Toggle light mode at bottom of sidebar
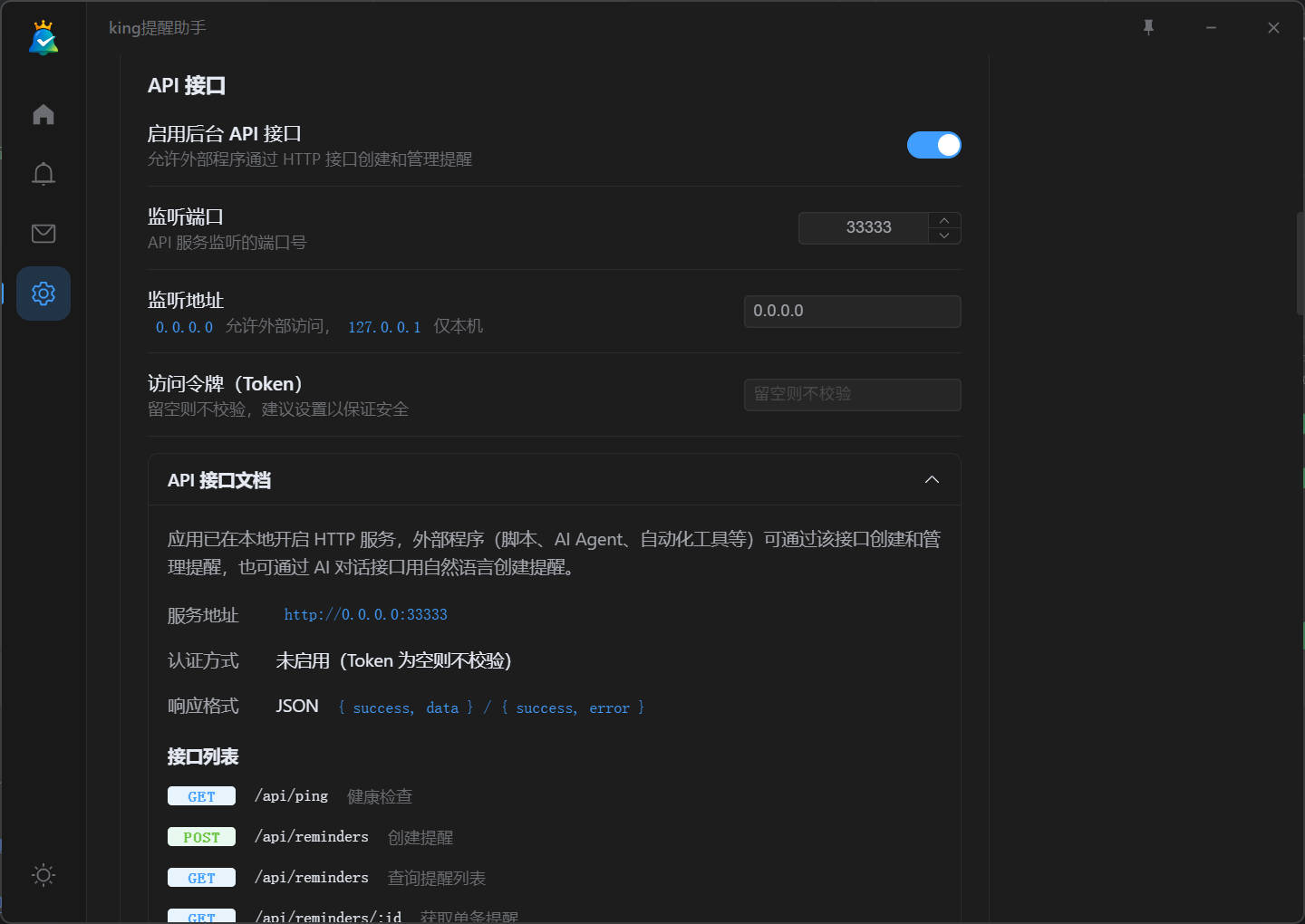1305x924 pixels. (43, 874)
